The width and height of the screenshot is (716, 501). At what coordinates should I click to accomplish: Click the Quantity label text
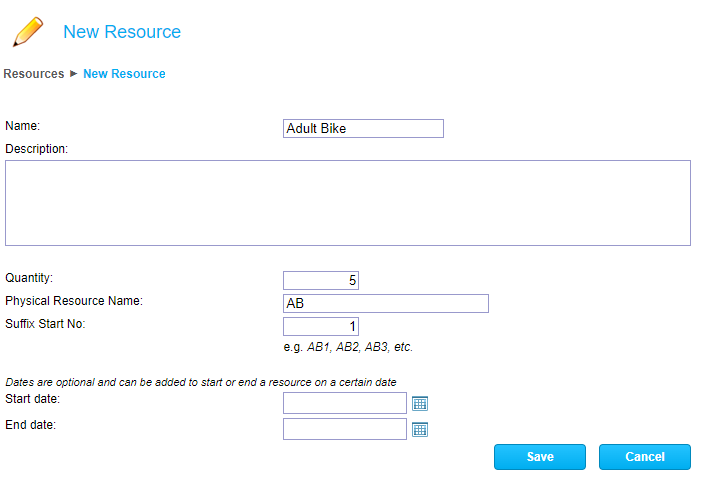click(29, 278)
